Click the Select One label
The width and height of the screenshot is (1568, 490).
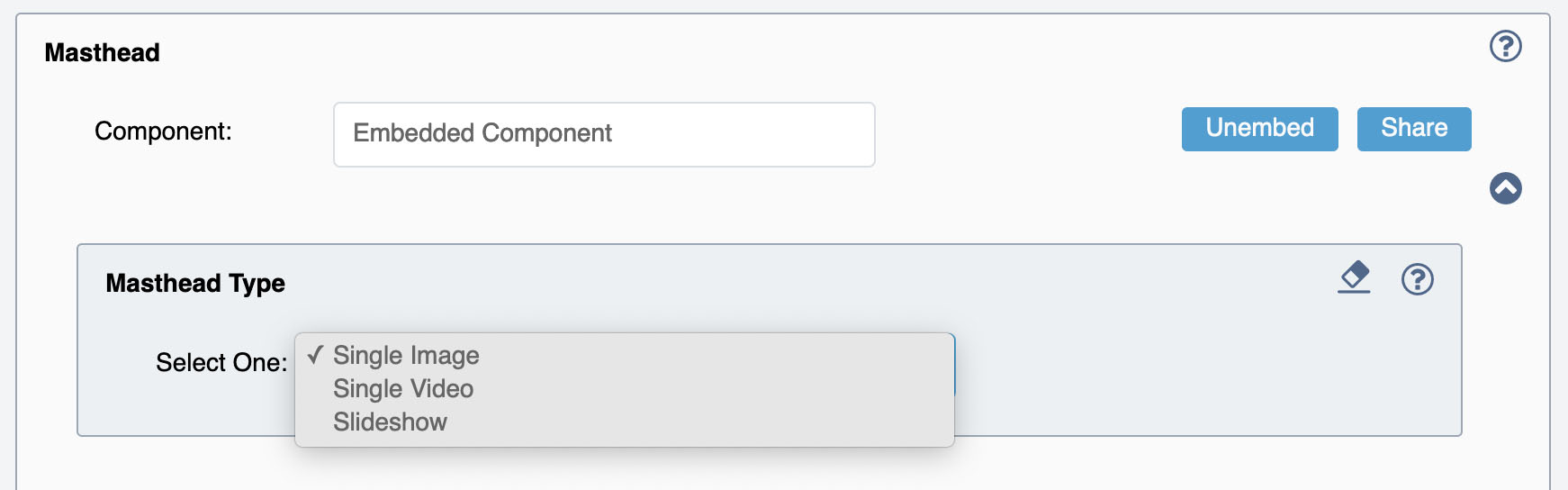point(221,363)
